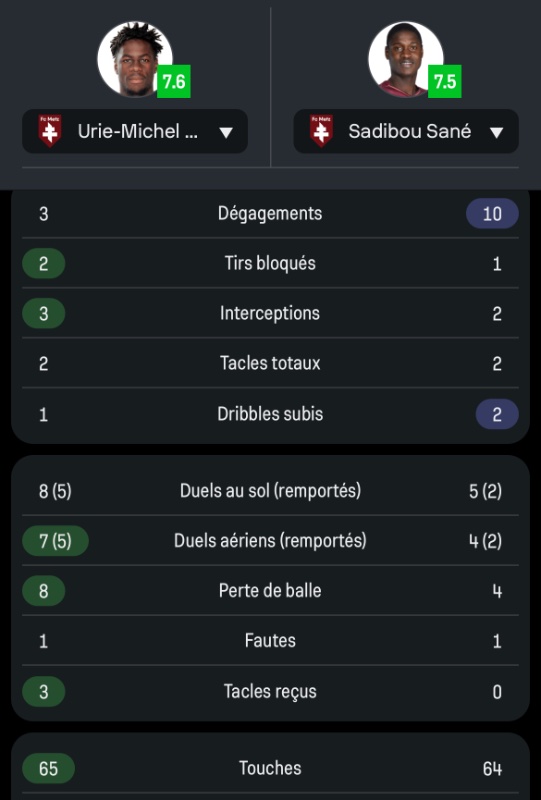
Task: Click Urie-Michel's player photo
Action: point(135,59)
